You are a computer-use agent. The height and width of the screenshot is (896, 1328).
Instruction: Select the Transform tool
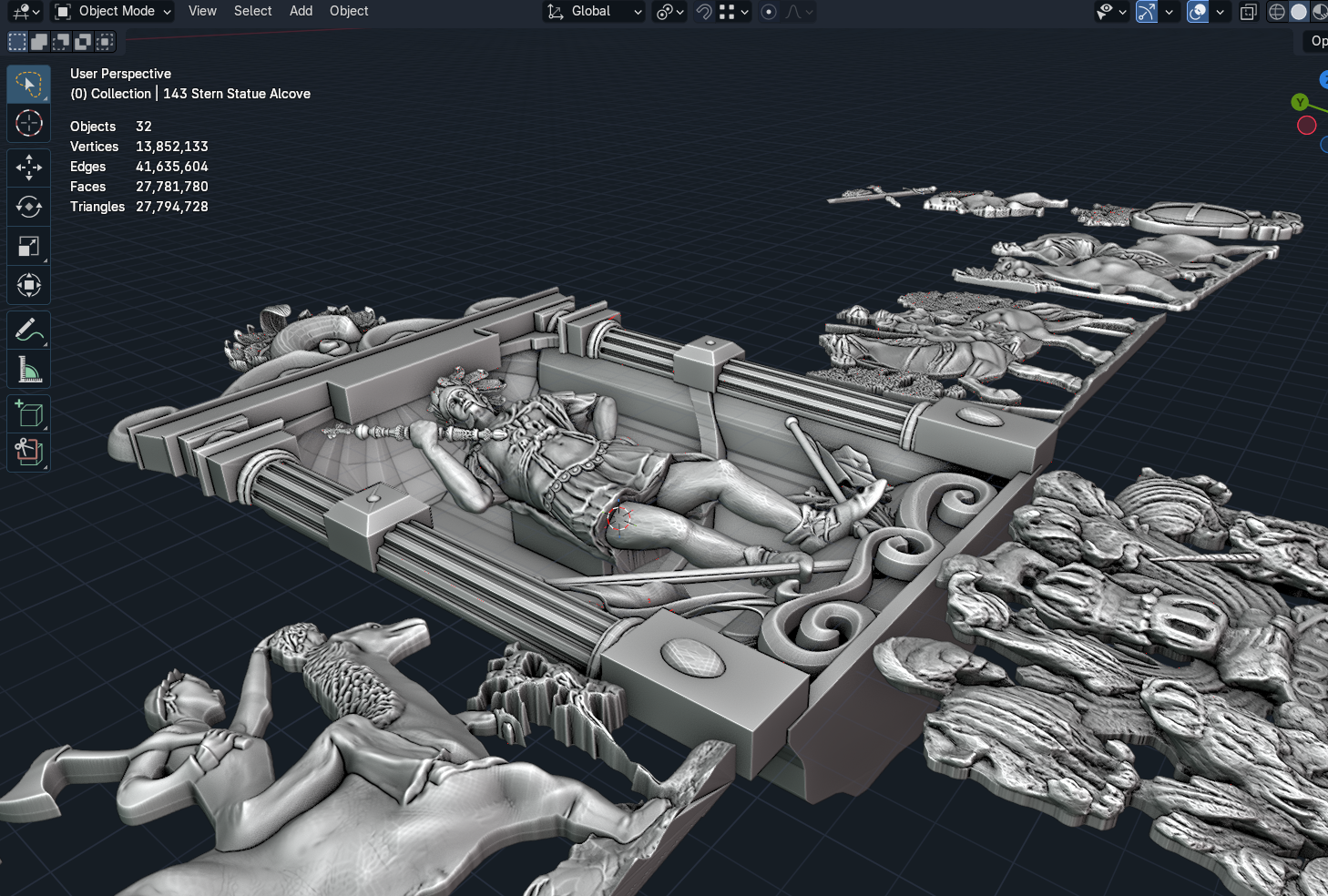click(28, 286)
